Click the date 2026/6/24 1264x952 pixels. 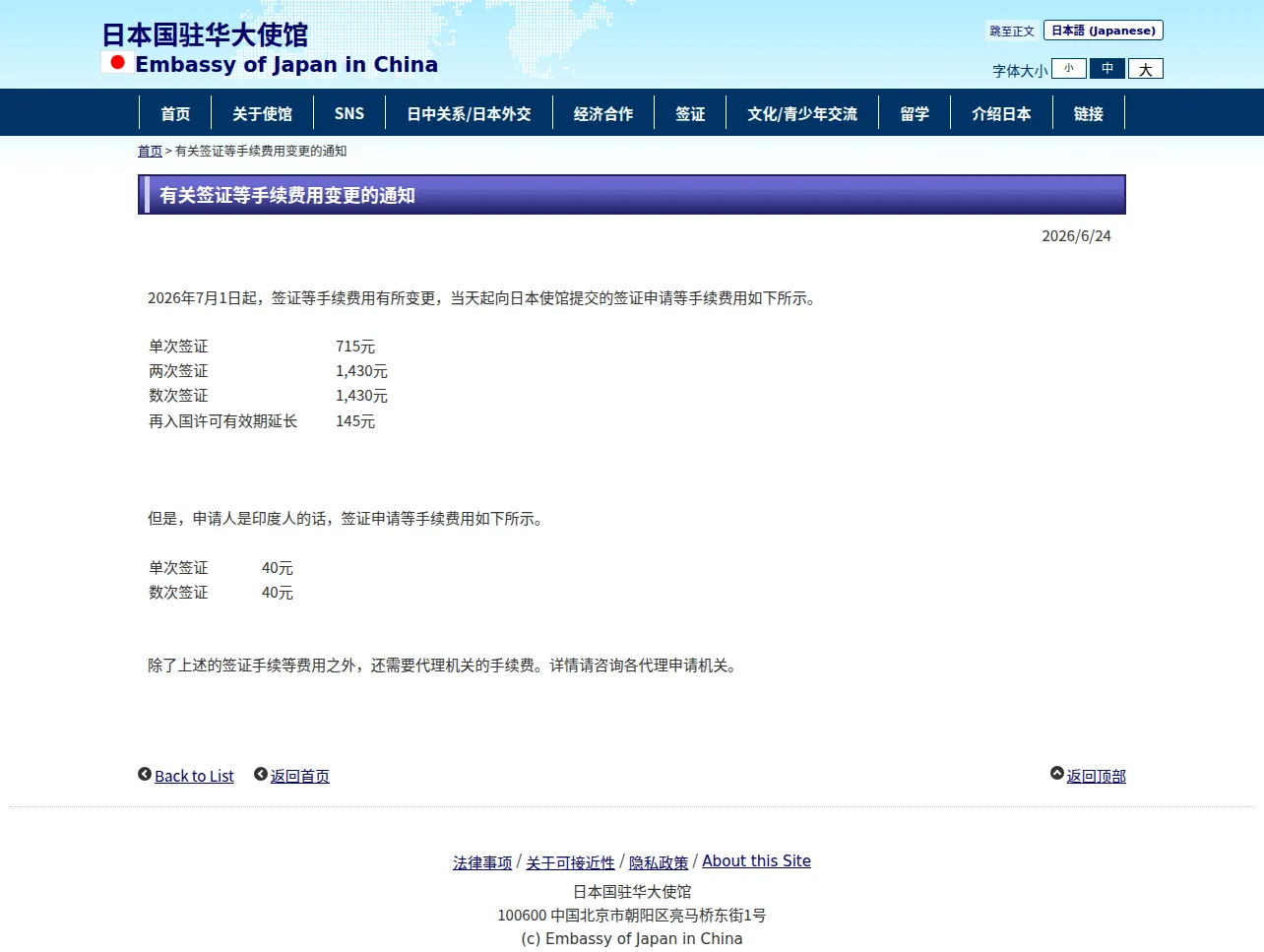click(x=1076, y=236)
